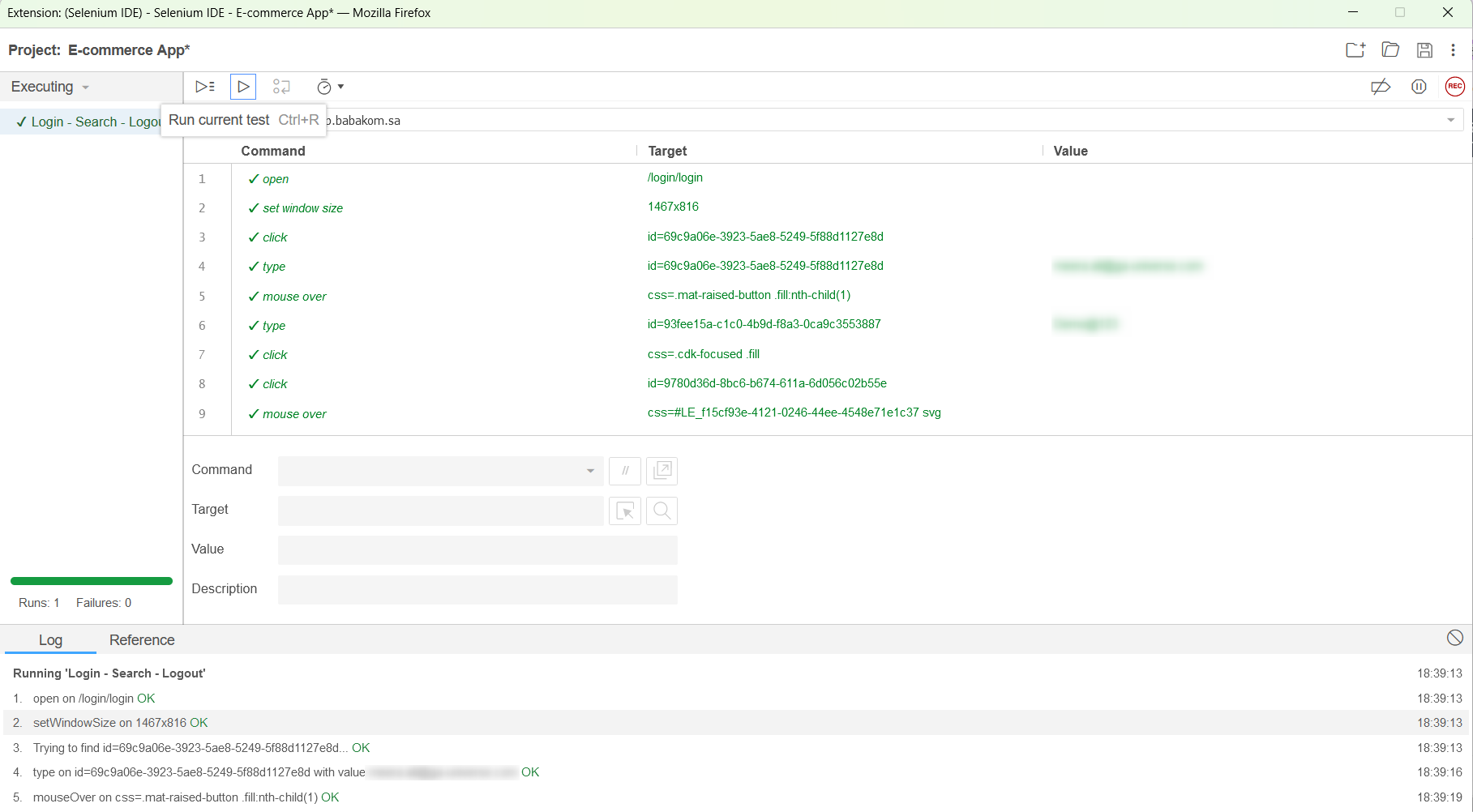Open project folder icon
The width and height of the screenshot is (1473, 812).
(x=1390, y=50)
